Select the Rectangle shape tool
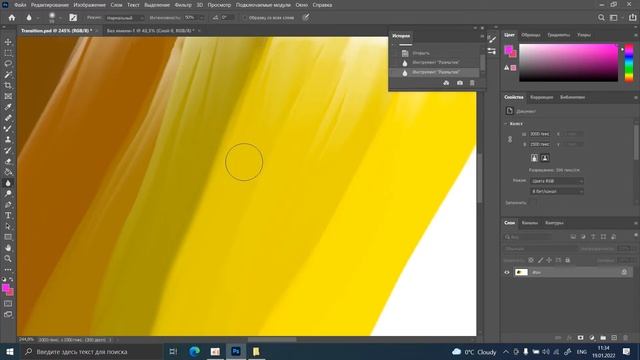The width and height of the screenshot is (640, 360). [x=8, y=237]
